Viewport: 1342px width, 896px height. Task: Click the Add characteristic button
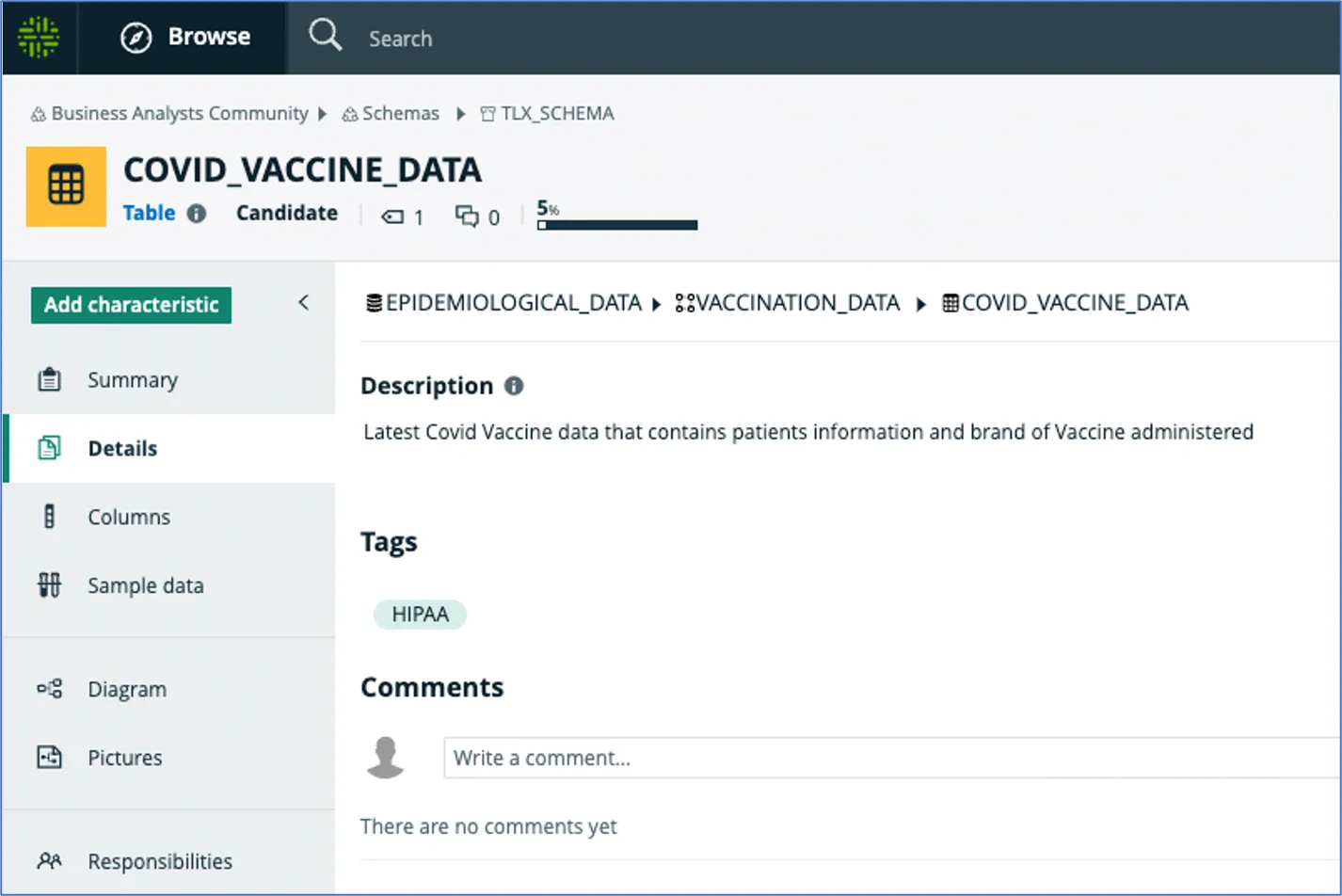(130, 305)
